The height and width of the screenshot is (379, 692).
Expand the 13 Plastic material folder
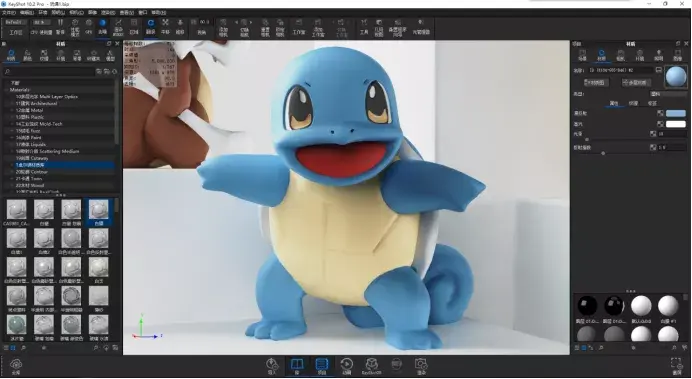(12, 117)
